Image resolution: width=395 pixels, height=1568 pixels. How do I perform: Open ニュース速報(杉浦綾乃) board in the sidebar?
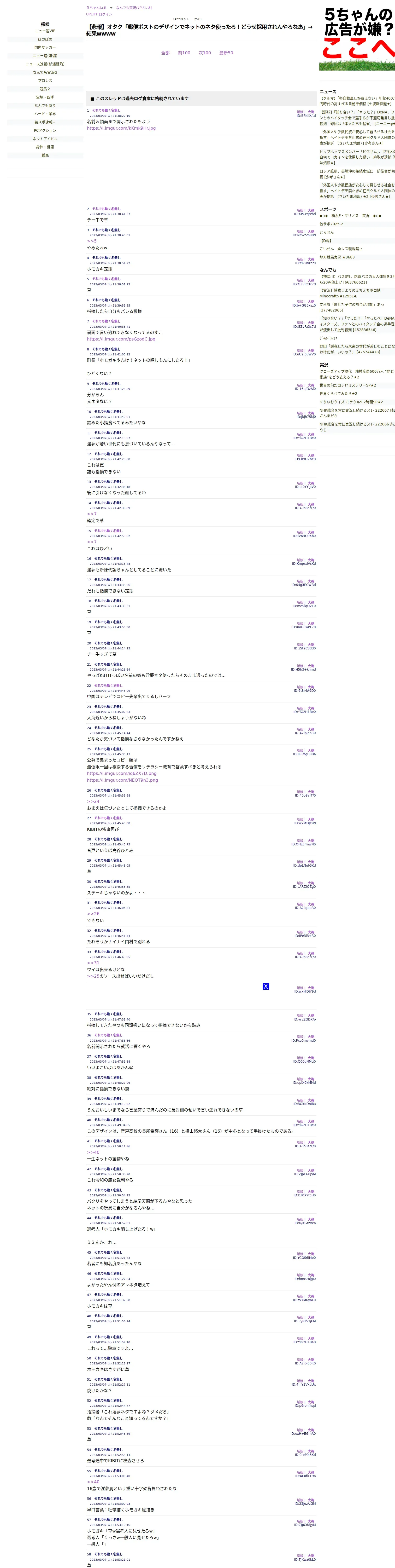(45, 64)
